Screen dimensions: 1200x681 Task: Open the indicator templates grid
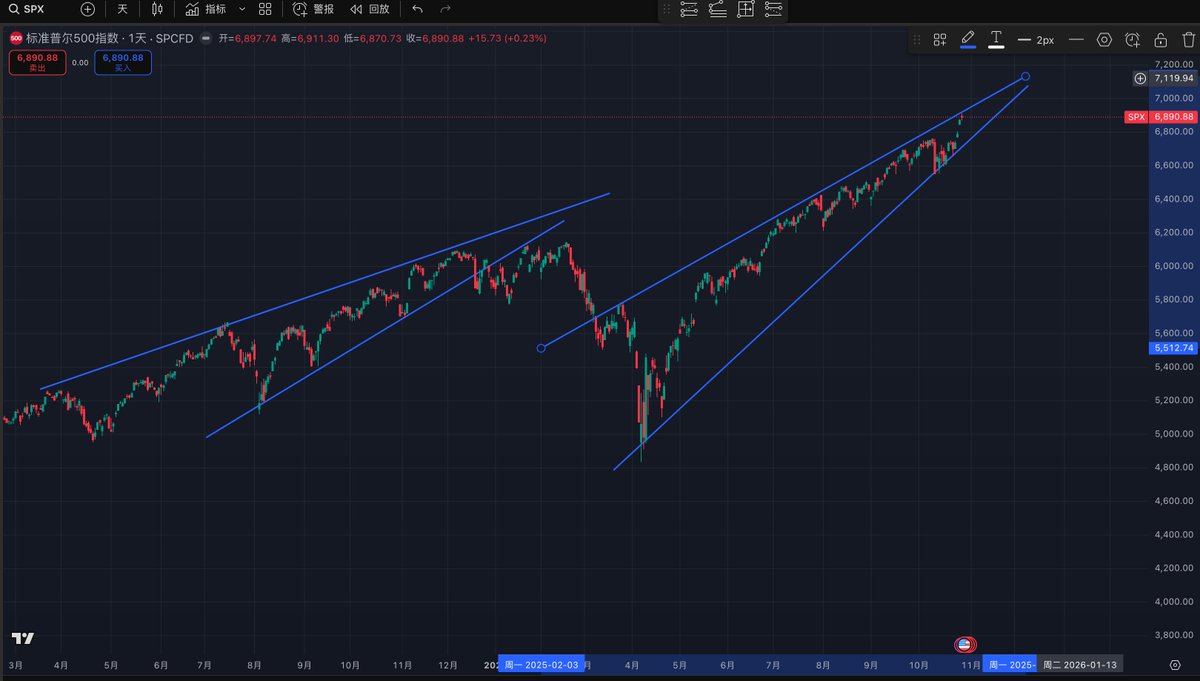[264, 9]
